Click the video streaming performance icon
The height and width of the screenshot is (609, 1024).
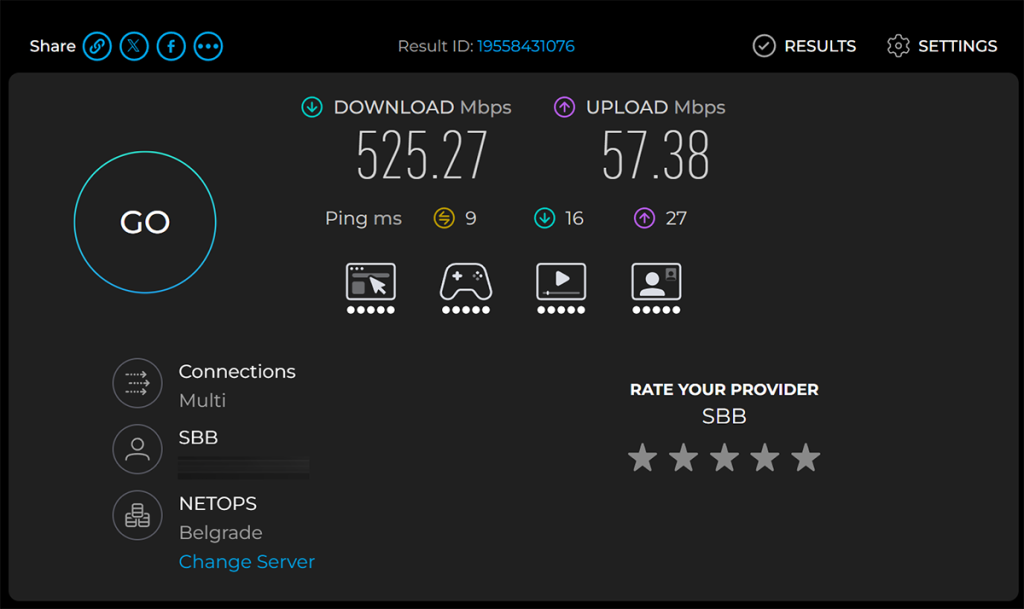(x=561, y=288)
